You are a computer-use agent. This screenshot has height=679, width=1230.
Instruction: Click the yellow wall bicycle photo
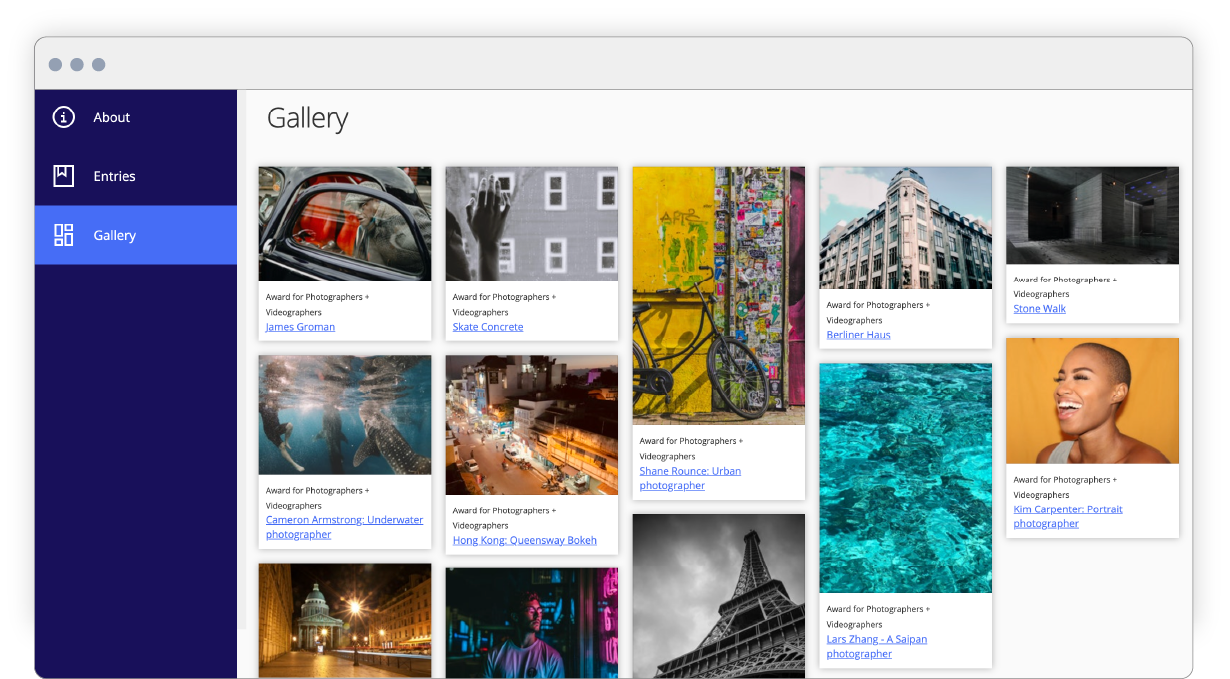click(718, 295)
